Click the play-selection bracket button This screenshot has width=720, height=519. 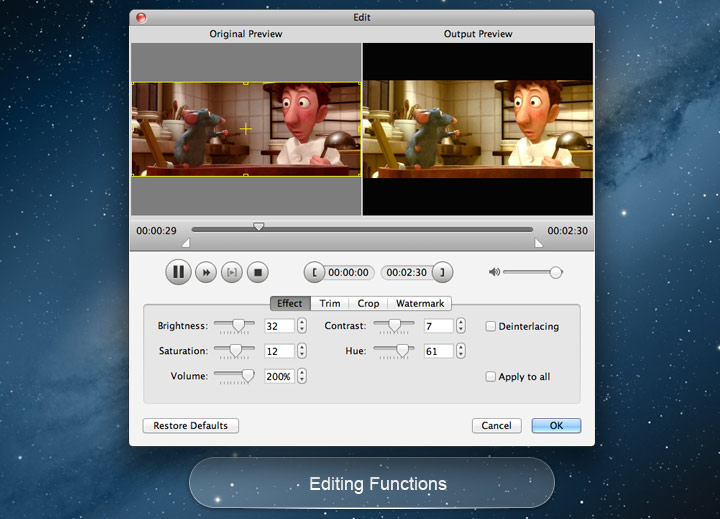(x=232, y=272)
